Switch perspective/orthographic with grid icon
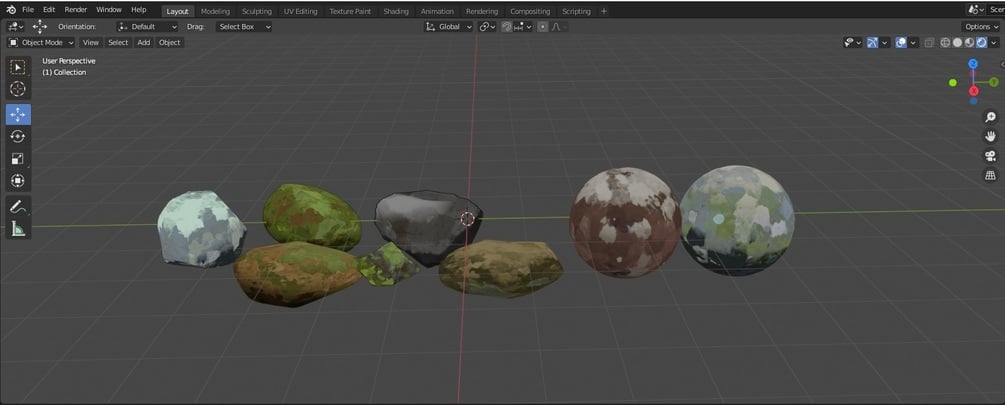 990,175
